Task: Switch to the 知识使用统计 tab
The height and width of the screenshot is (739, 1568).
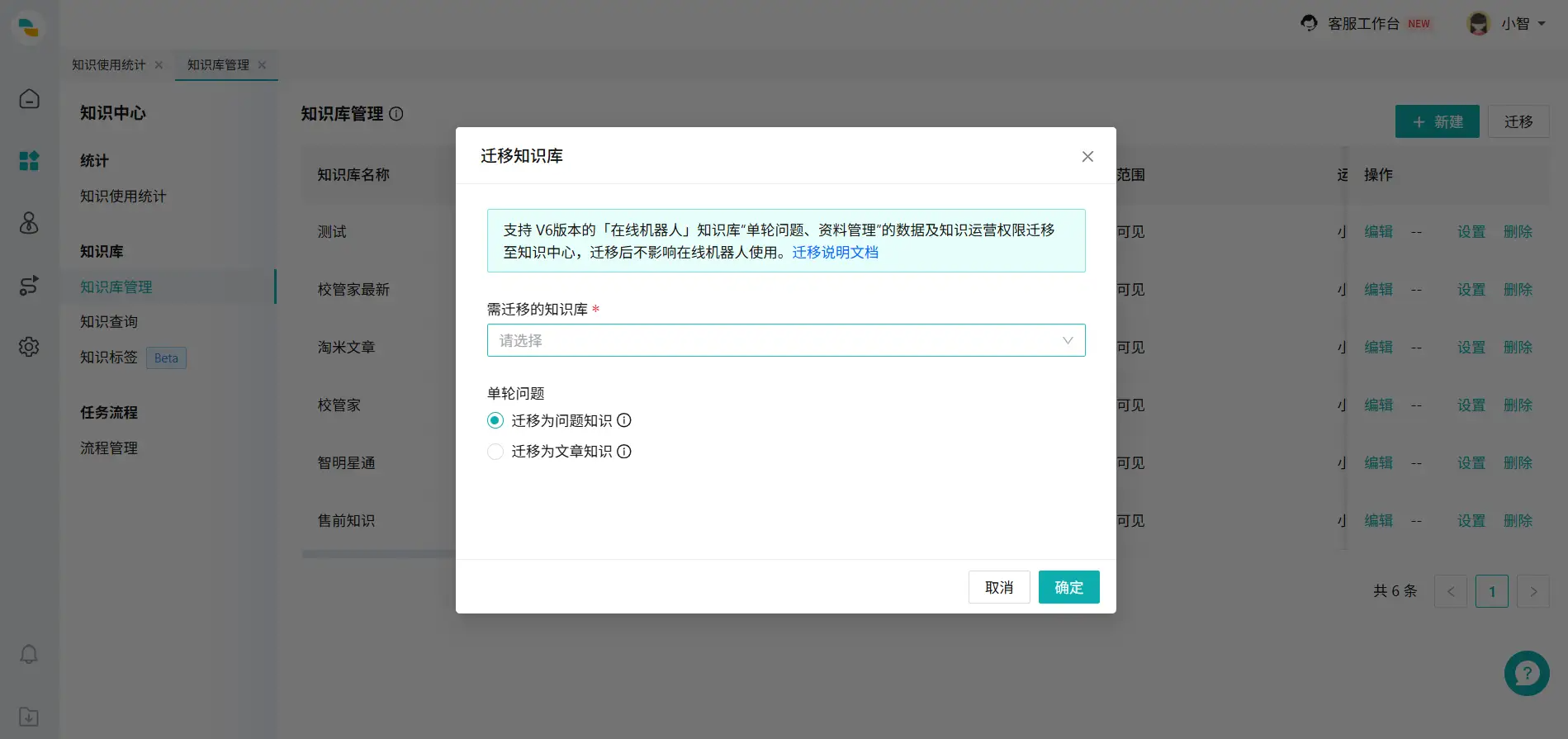Action: click(x=108, y=64)
